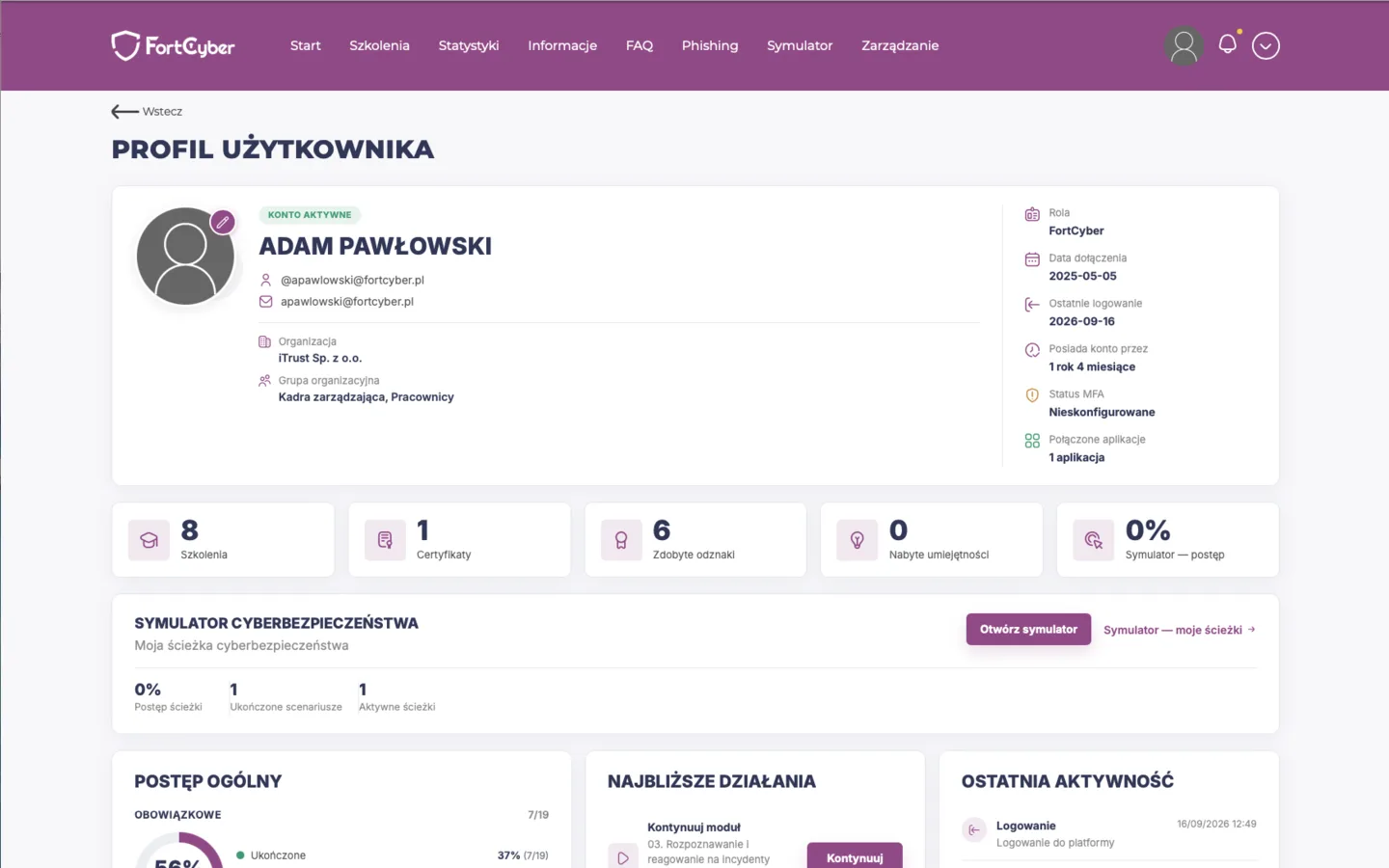Go back using the Wstecz arrow
The width and height of the screenshot is (1389, 868).
coord(147,111)
